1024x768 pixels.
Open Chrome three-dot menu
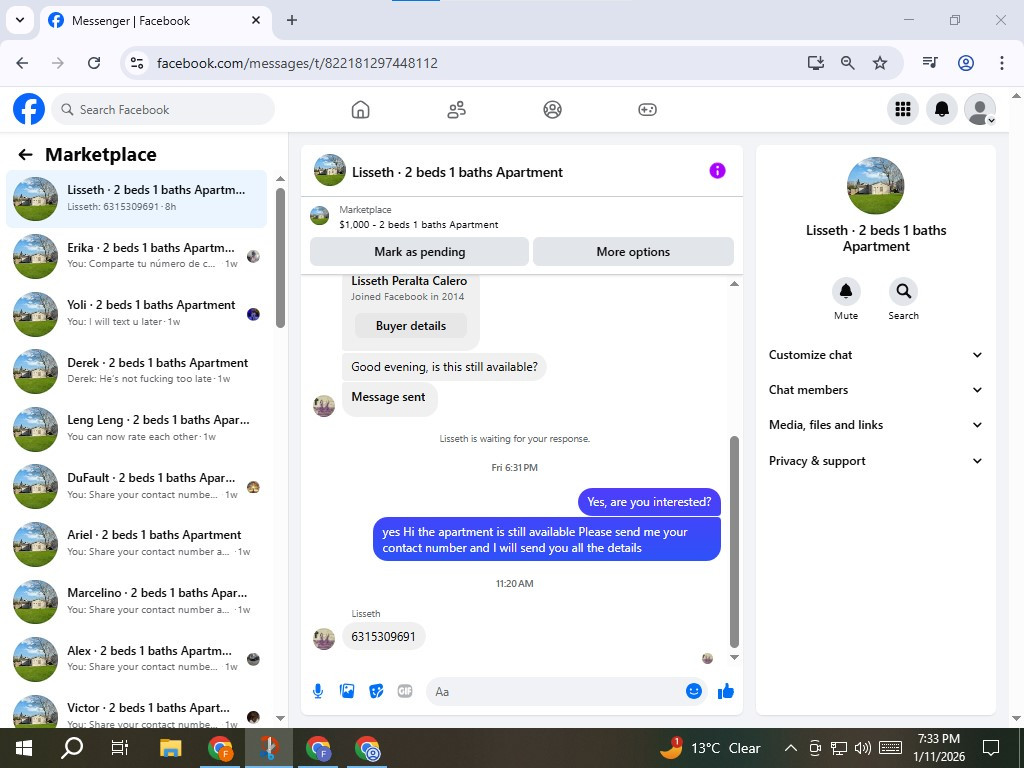pyautogui.click(x=1002, y=63)
